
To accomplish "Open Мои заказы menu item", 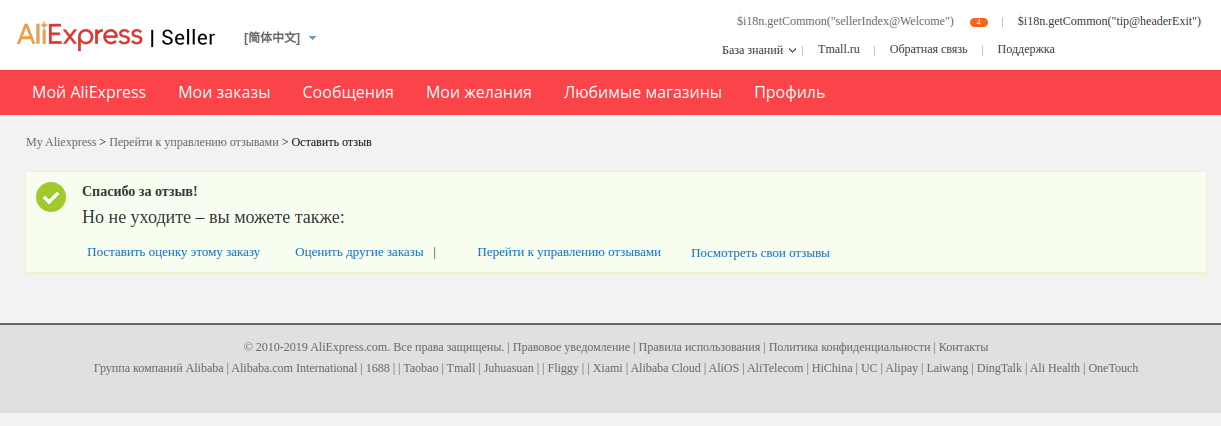I will coord(224,92).
